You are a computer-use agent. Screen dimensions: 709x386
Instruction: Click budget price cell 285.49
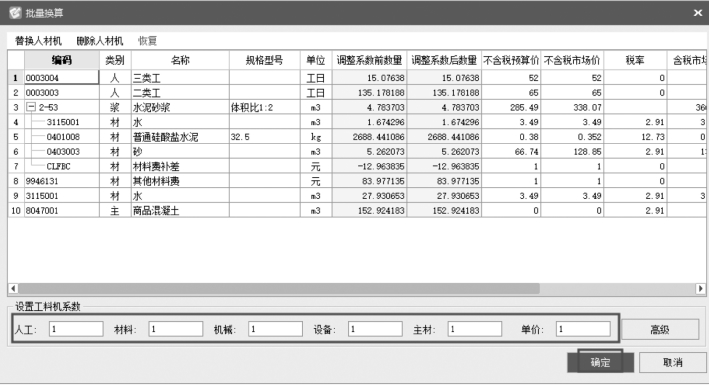(511, 107)
